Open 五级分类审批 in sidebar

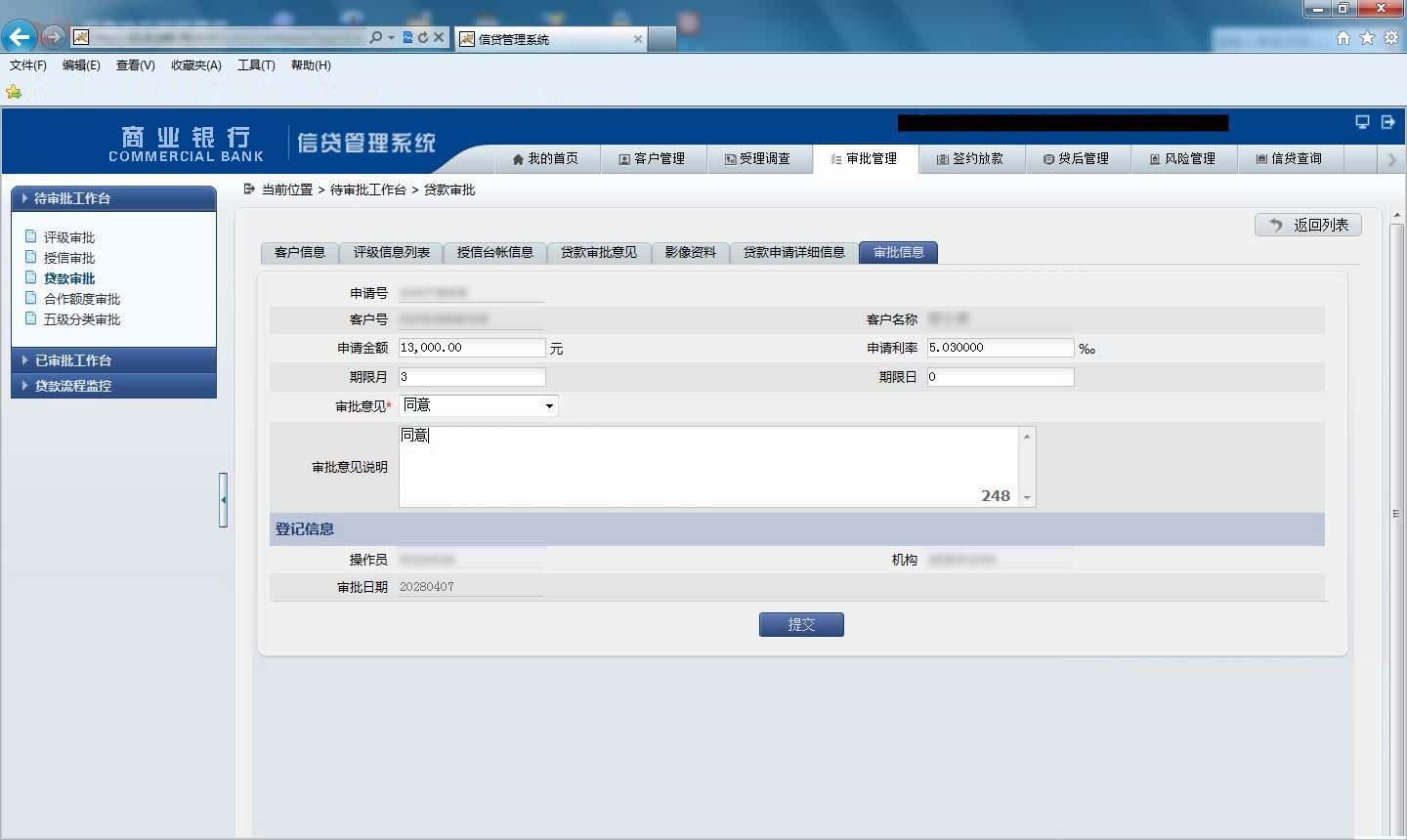pyautogui.click(x=81, y=319)
